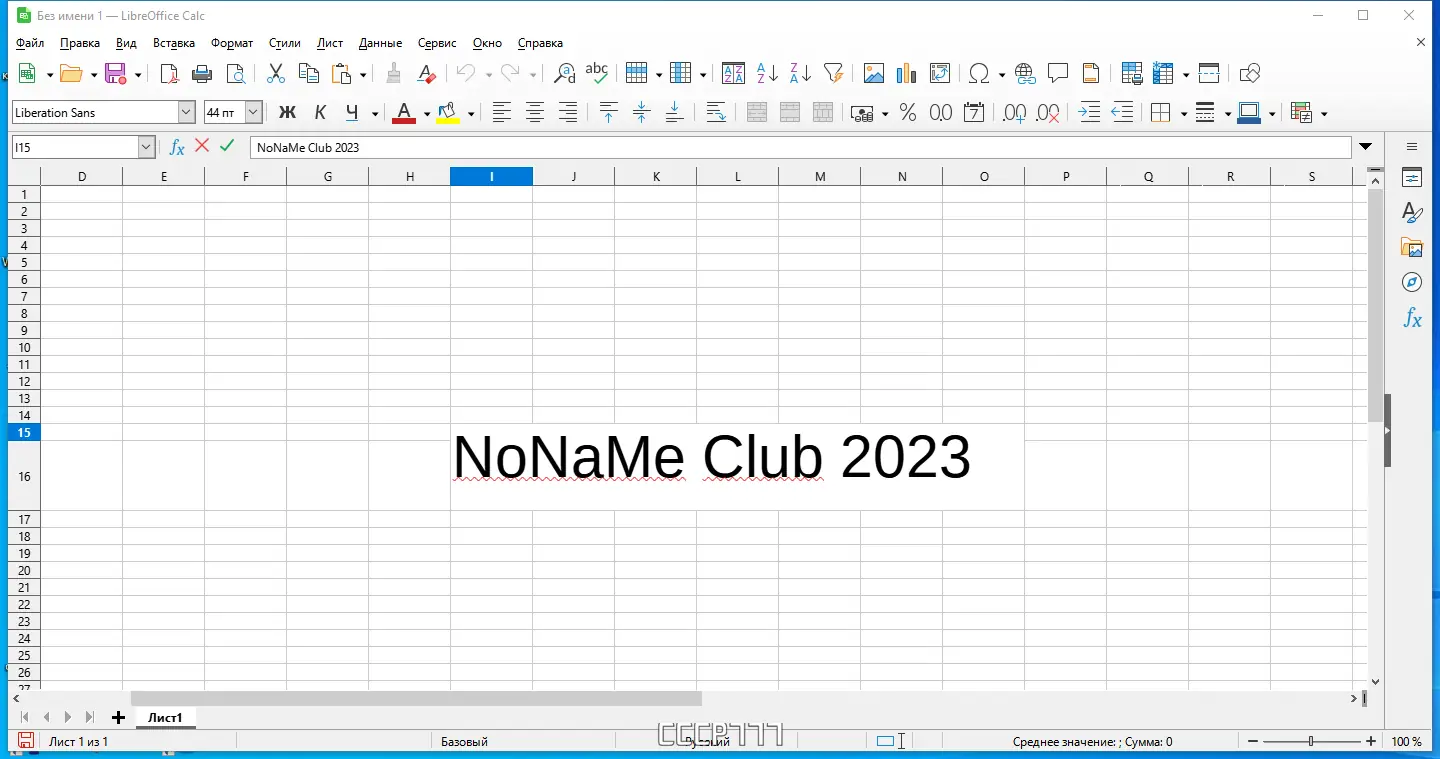Viewport: 1440px width, 759px height.
Task: Run the spelling check
Action: (x=597, y=73)
